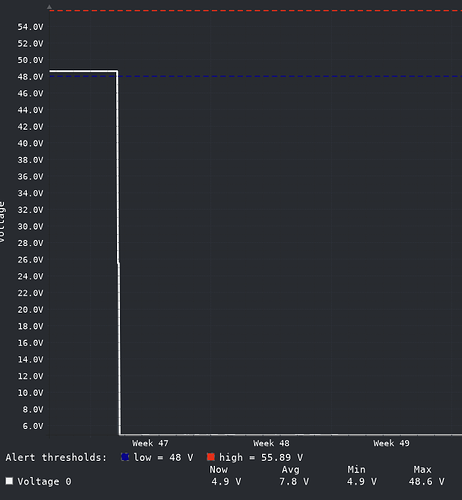Image resolution: width=462 pixels, height=500 pixels.
Task: Click the red dashed high threshold line
Action: [x=255, y=11]
